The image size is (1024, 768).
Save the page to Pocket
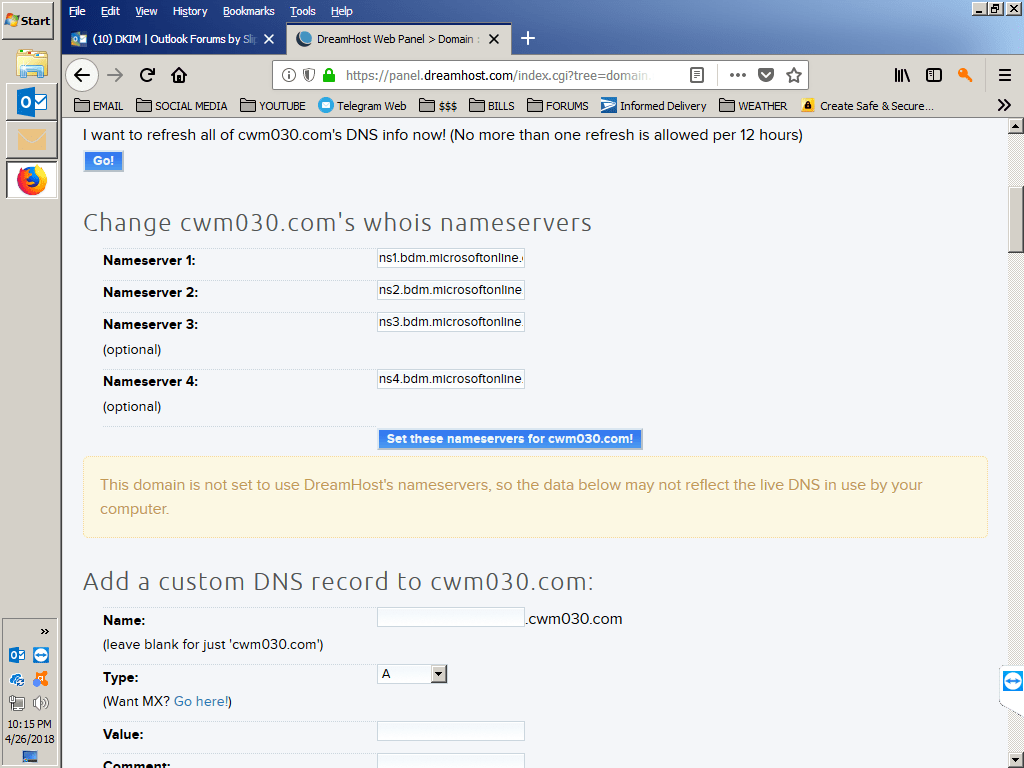[766, 74]
